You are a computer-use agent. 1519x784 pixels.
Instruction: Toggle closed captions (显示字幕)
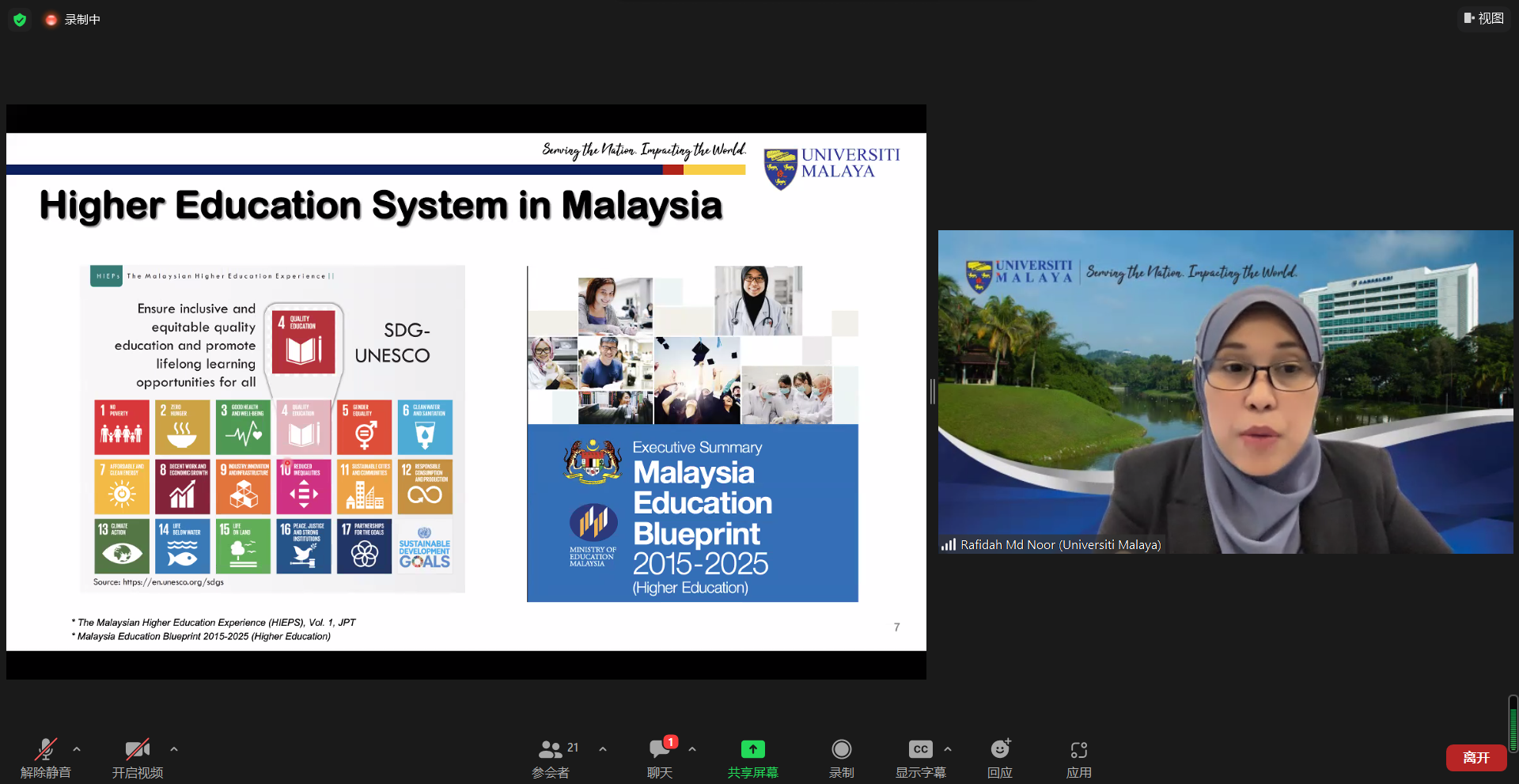[x=921, y=758]
